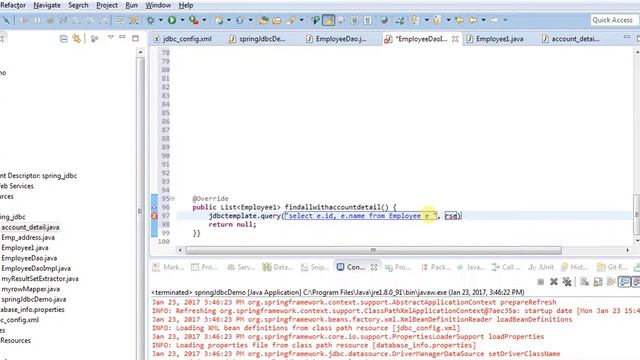640x360 pixels.
Task: Click the Open Type icon in toolbar
Action: 264,20
